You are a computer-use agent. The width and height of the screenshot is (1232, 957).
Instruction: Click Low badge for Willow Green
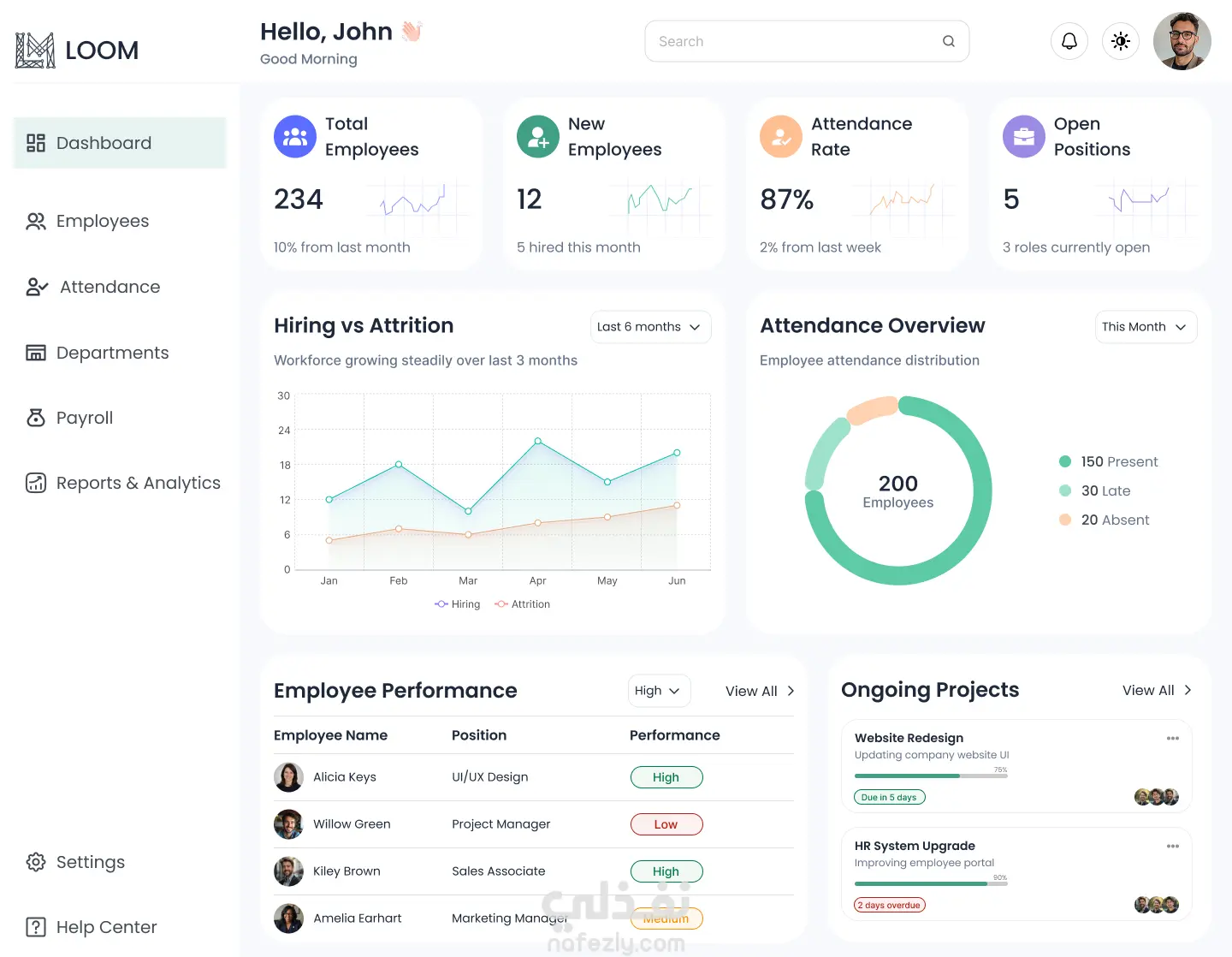(x=666, y=824)
